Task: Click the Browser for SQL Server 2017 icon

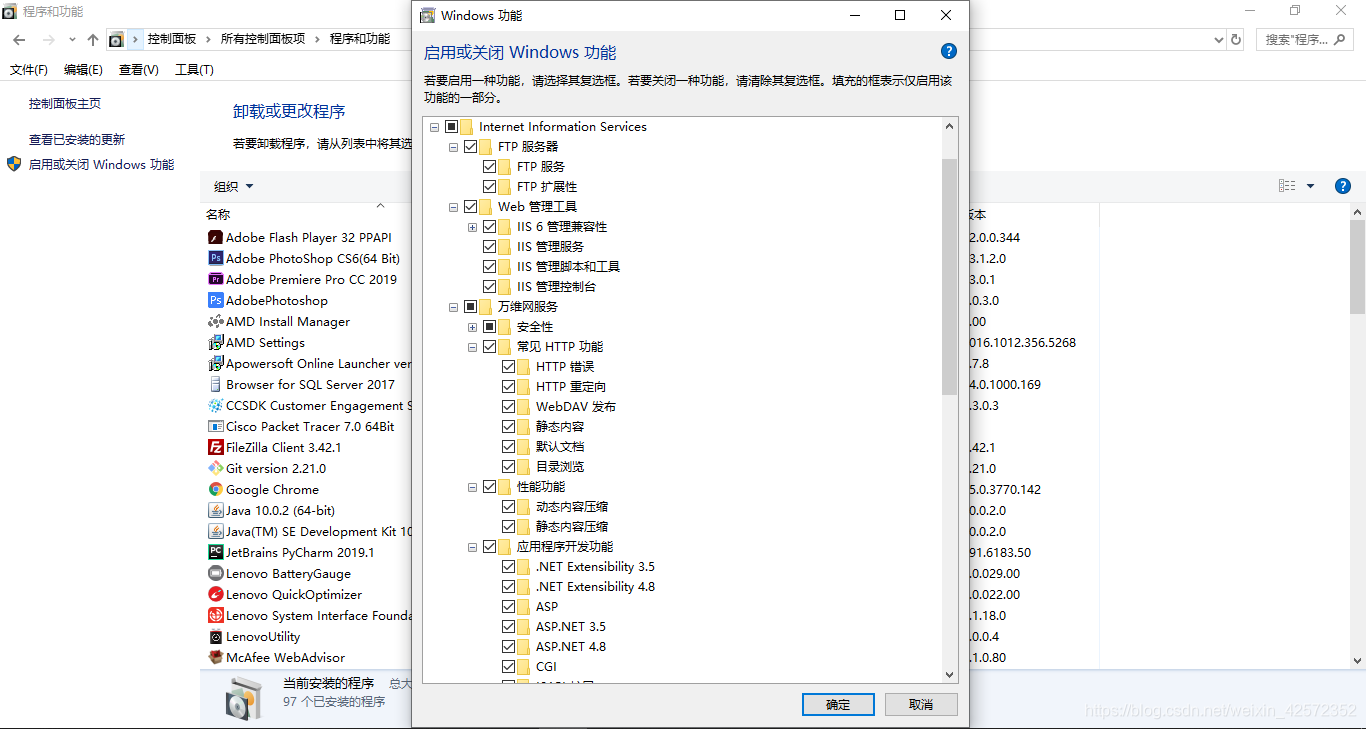Action: (x=215, y=384)
